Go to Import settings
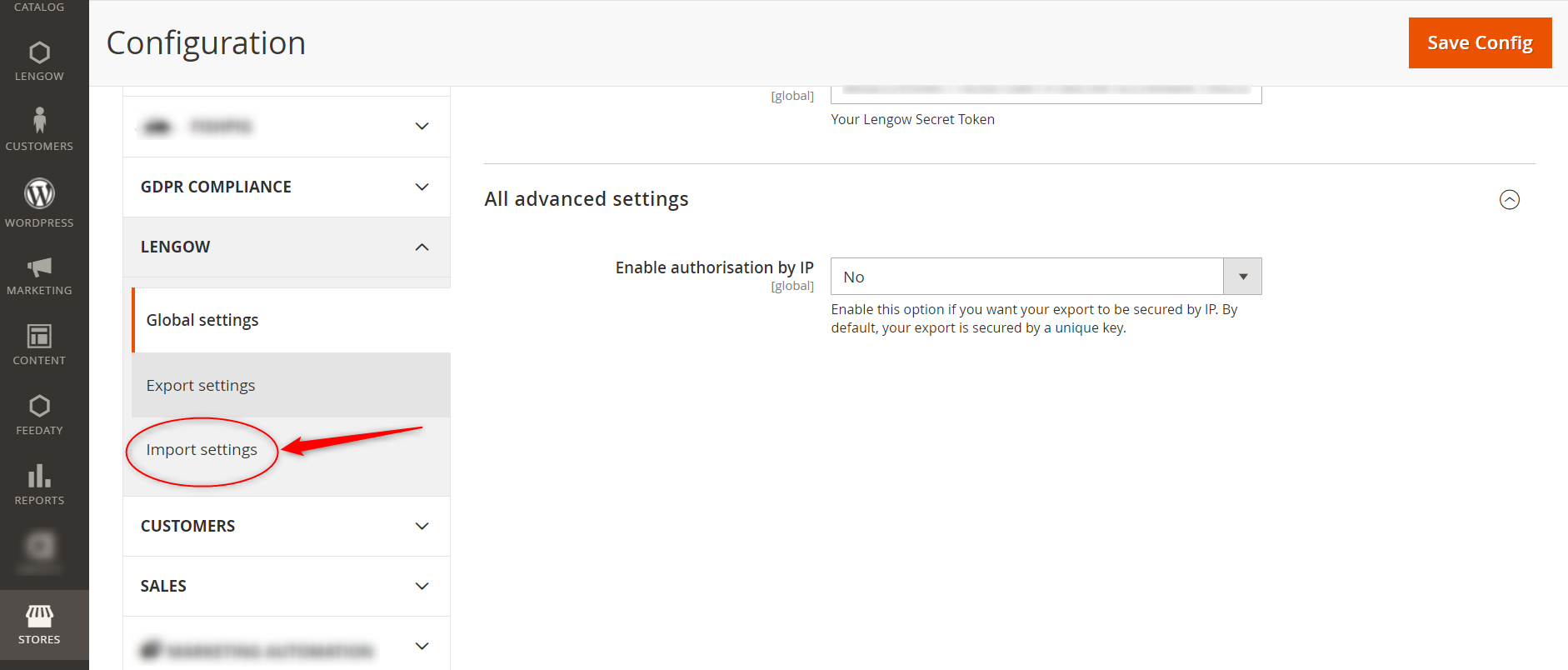Image resolution: width=1568 pixels, height=670 pixels. [202, 450]
